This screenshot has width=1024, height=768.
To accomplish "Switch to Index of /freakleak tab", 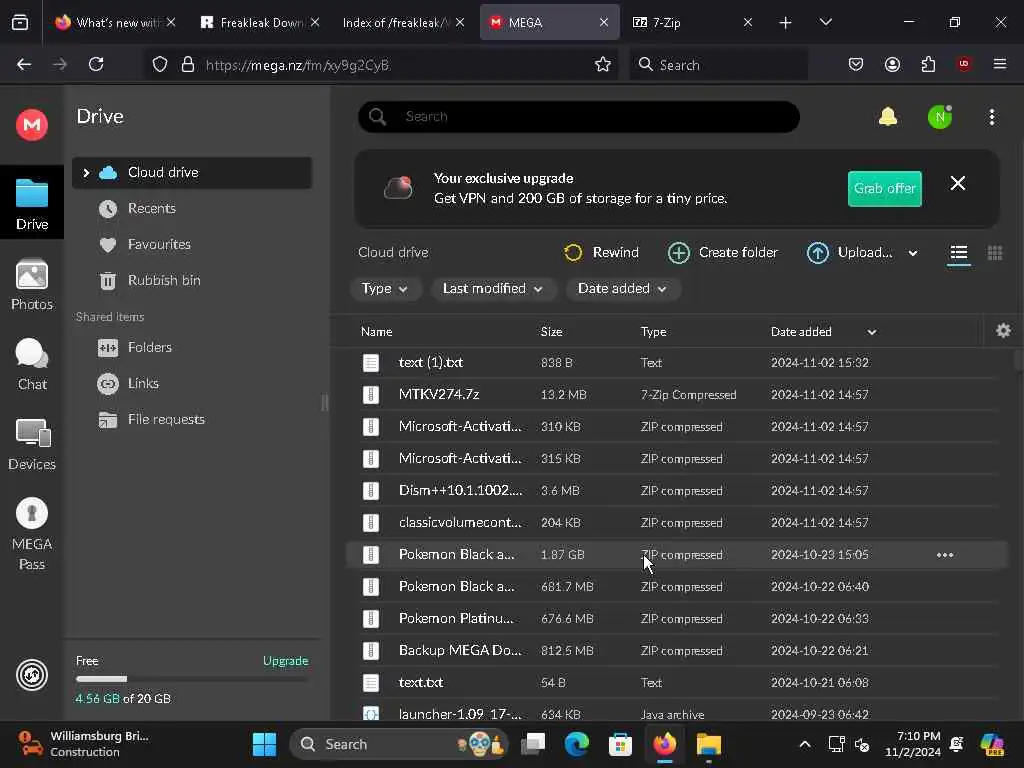I will [402, 23].
